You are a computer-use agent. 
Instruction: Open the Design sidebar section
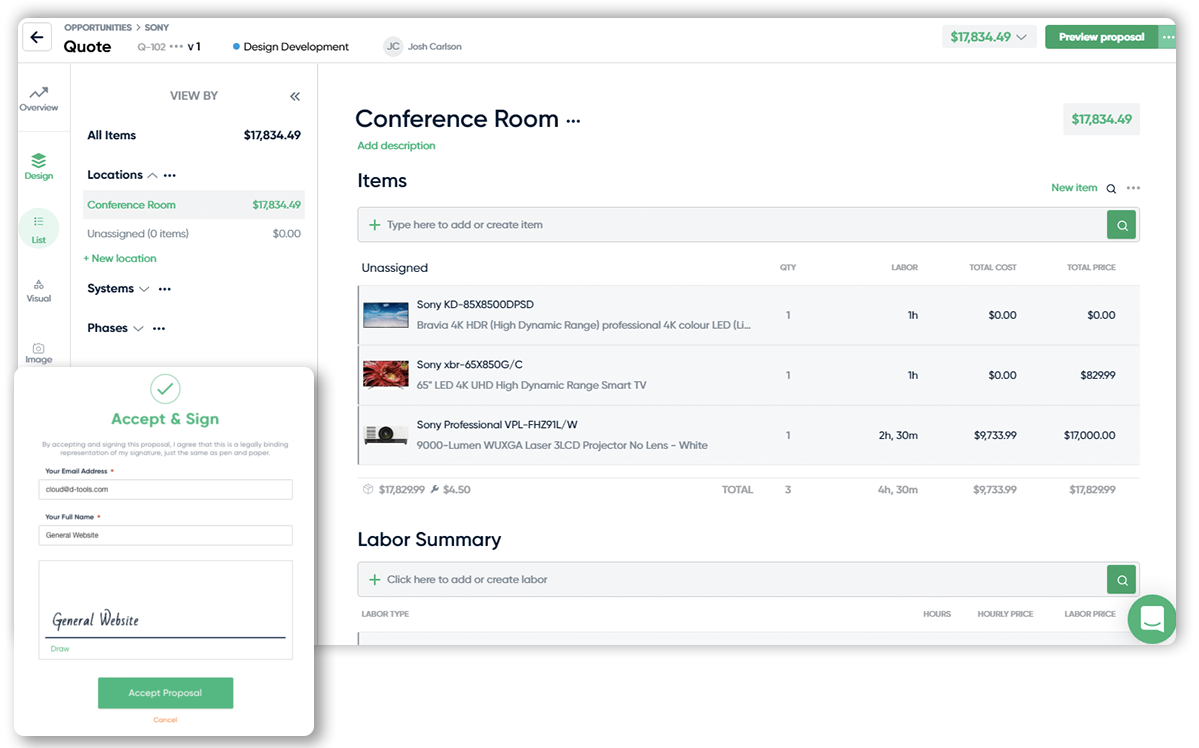click(38, 167)
